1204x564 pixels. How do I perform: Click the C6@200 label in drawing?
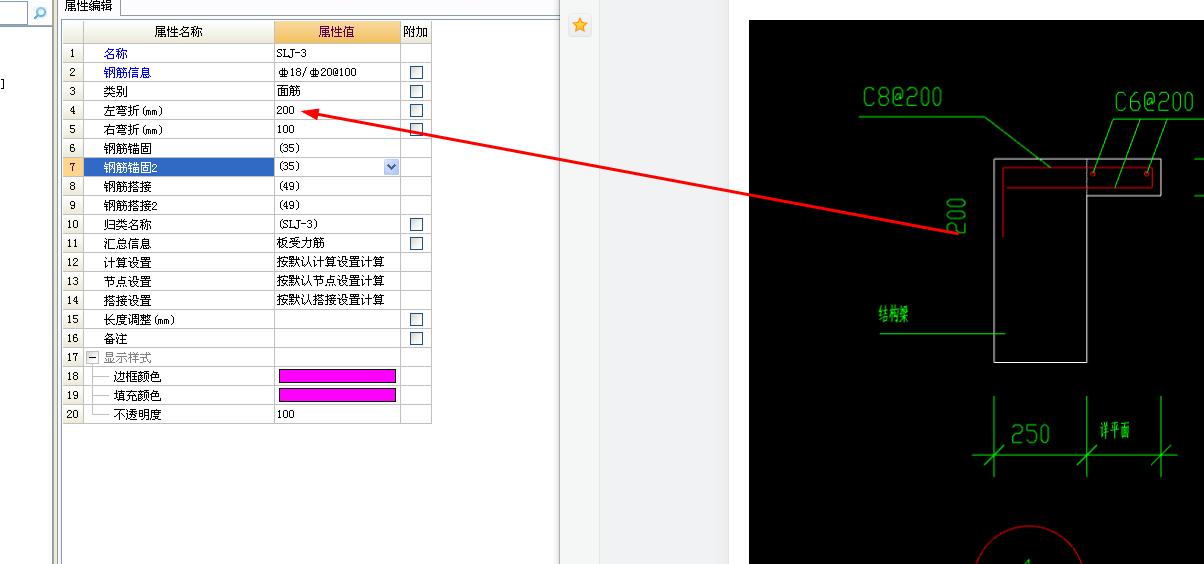1154,101
